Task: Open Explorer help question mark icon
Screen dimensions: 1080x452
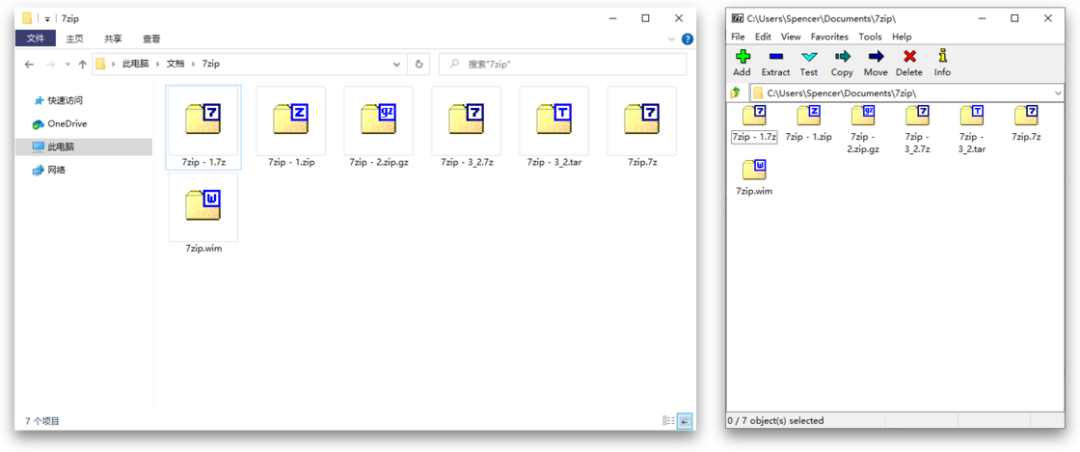Action: pyautogui.click(x=687, y=39)
